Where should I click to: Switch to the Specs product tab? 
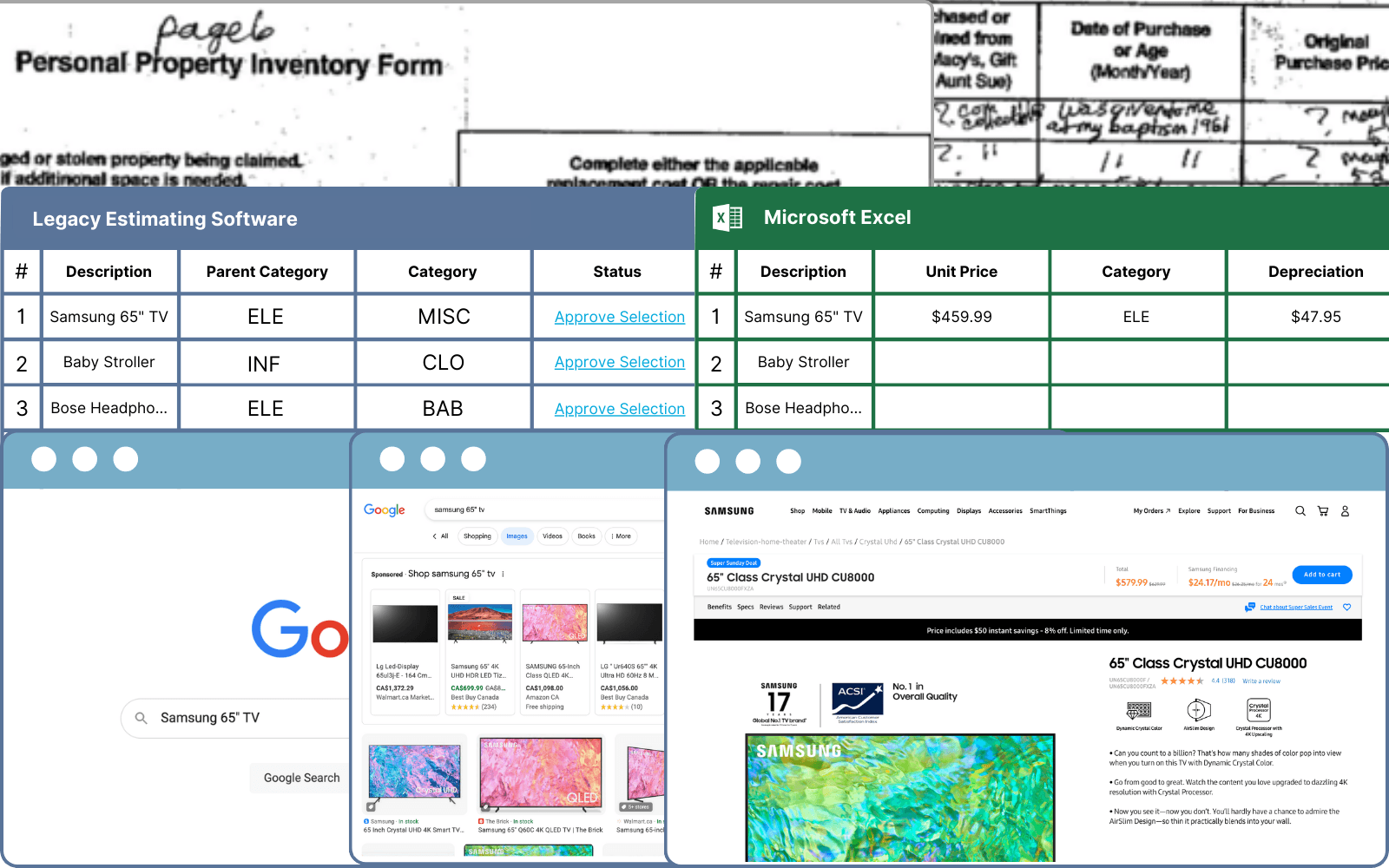[746, 607]
